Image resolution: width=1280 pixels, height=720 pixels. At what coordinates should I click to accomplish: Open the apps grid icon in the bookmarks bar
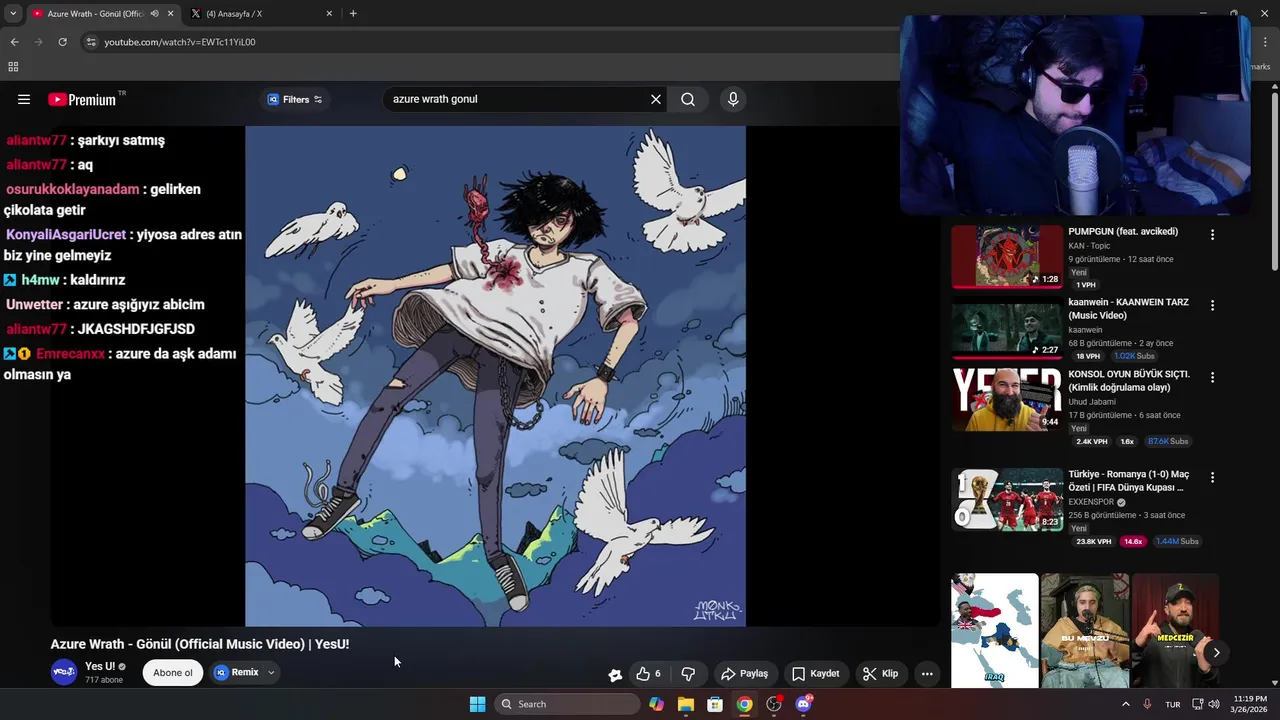pyautogui.click(x=13, y=67)
